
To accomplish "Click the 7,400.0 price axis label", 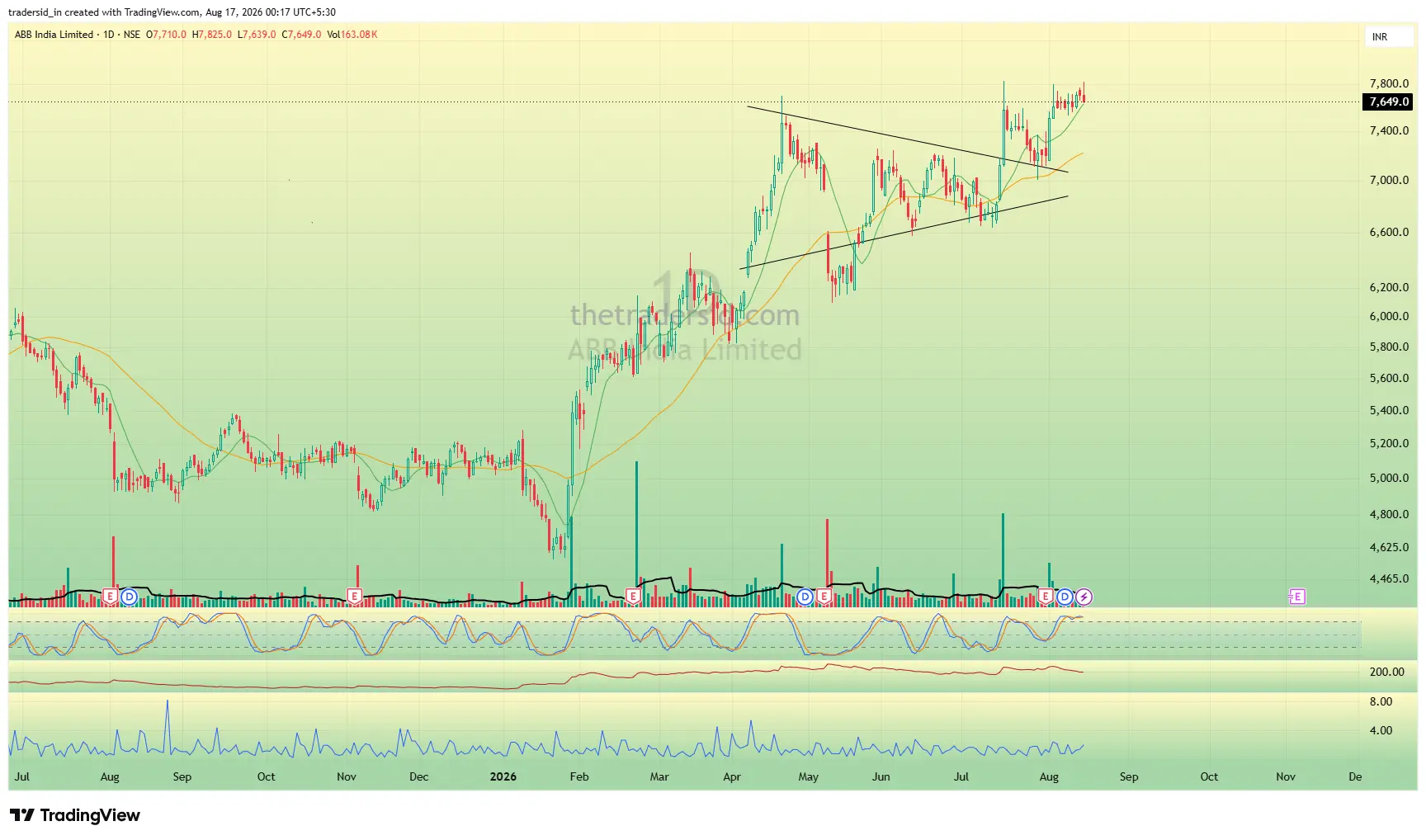I will tap(1389, 130).
